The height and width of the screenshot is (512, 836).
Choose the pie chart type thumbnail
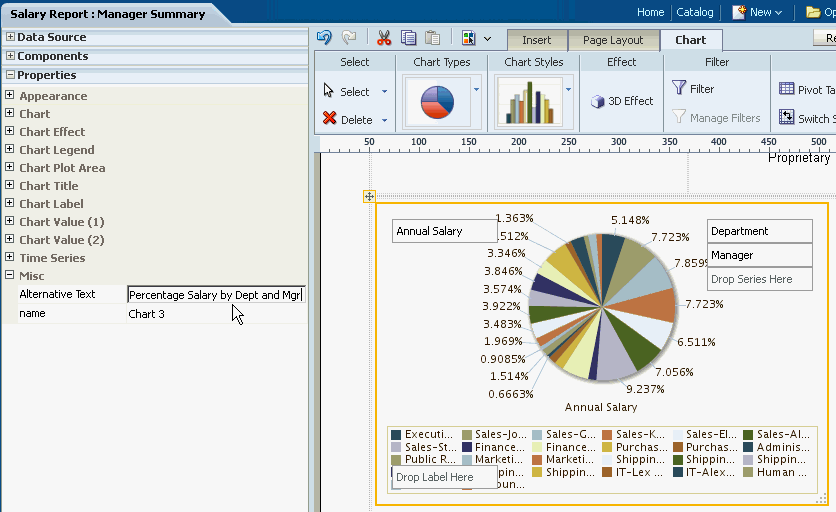437,102
